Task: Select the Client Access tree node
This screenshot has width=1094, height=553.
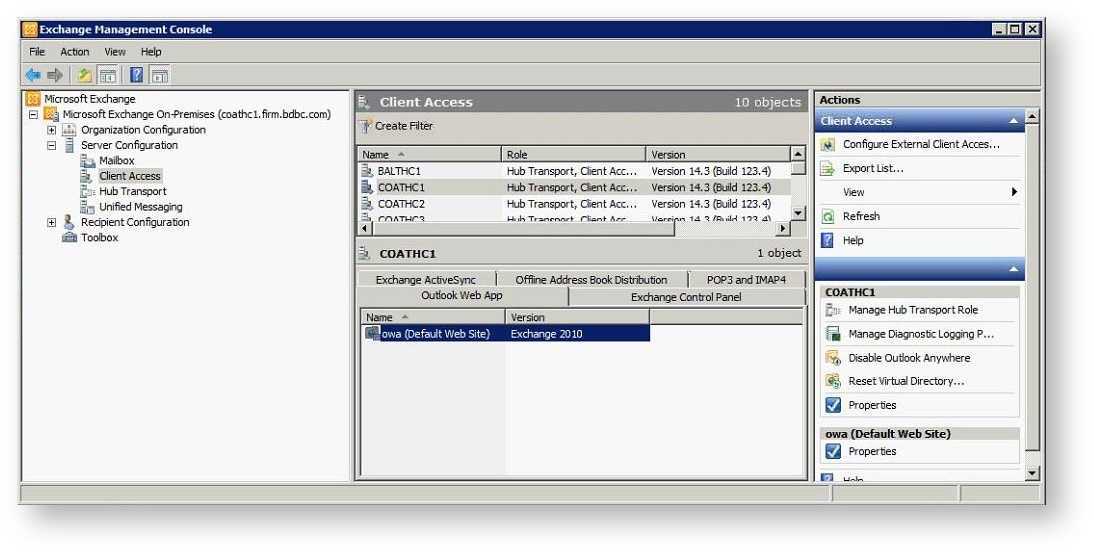Action: point(130,176)
